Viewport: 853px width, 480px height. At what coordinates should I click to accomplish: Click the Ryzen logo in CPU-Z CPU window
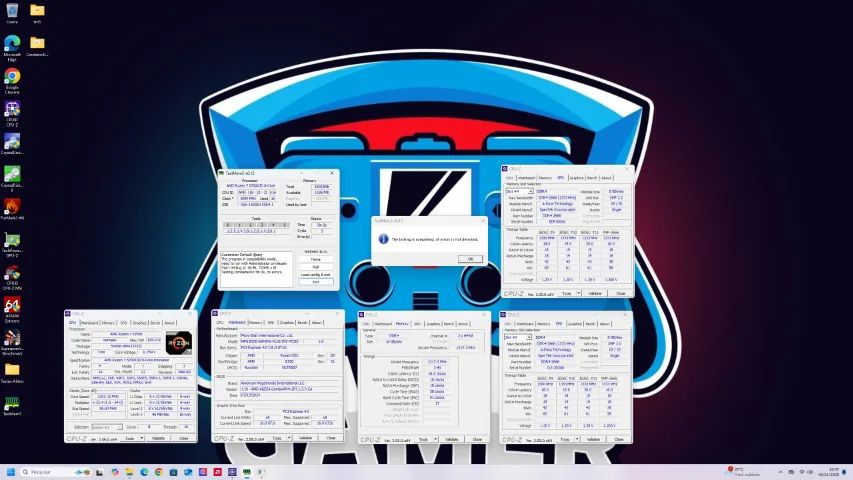tap(179, 343)
